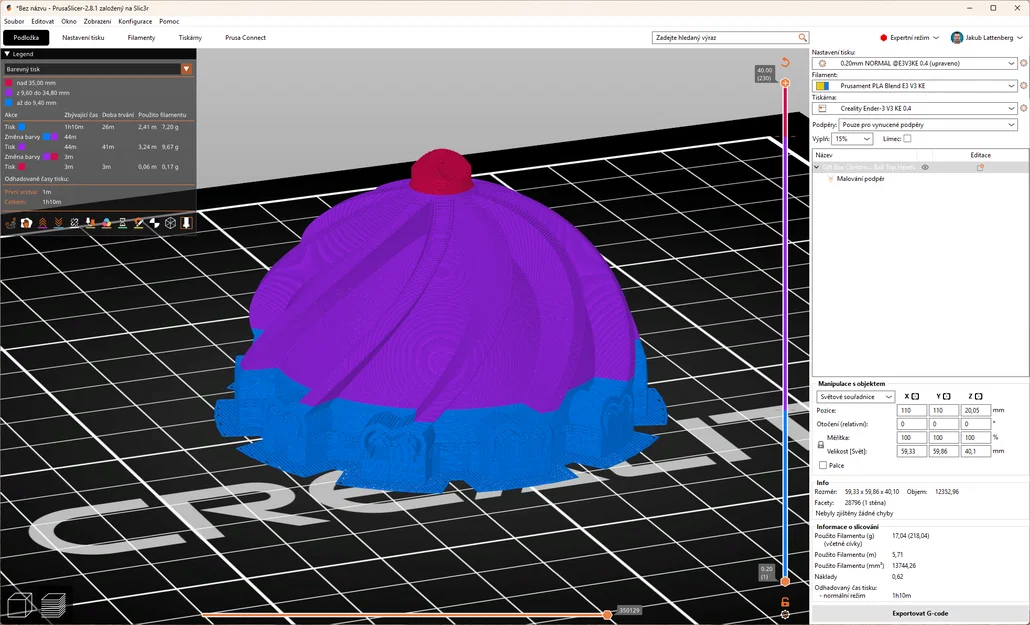The height and width of the screenshot is (625, 1030).
Task: Click the Velikost X field showing 59,33
Action: 912,451
